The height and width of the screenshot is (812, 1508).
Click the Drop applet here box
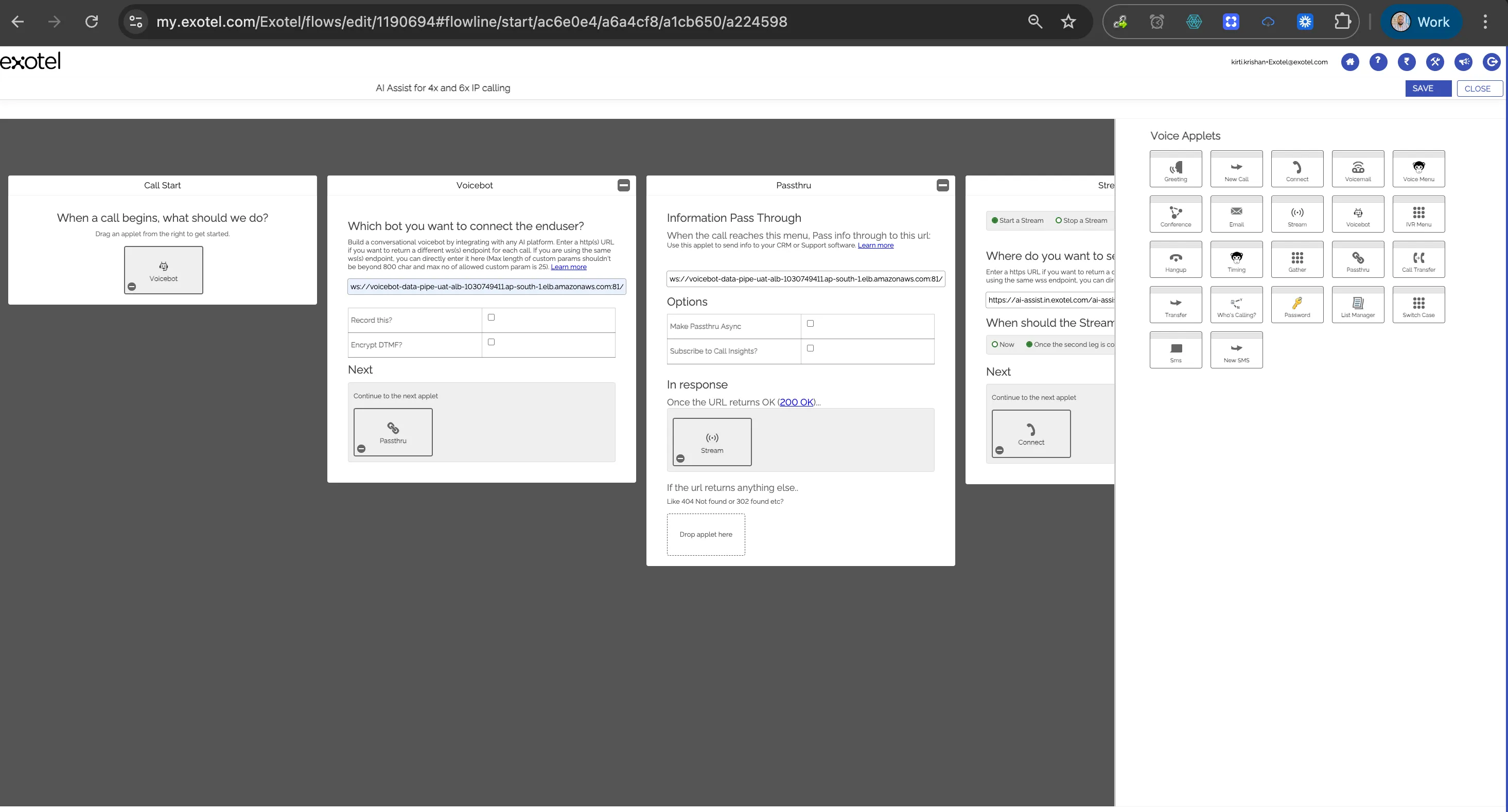point(706,535)
